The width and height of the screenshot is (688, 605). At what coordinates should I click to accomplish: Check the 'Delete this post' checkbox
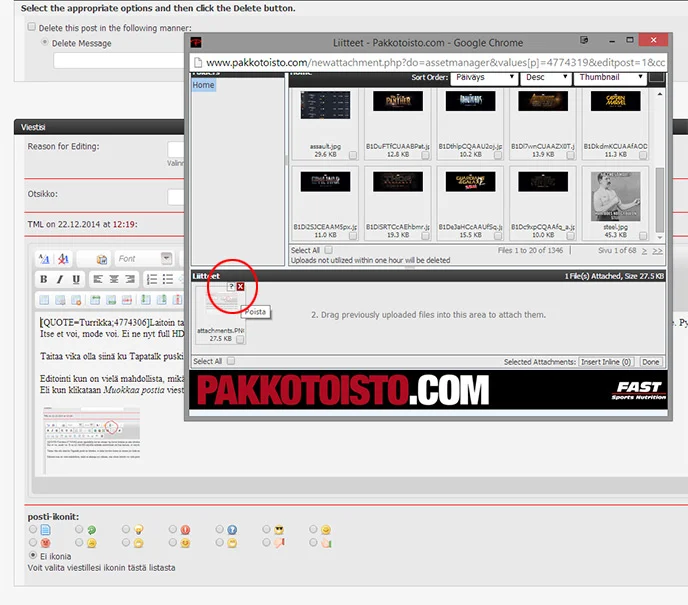(32, 28)
